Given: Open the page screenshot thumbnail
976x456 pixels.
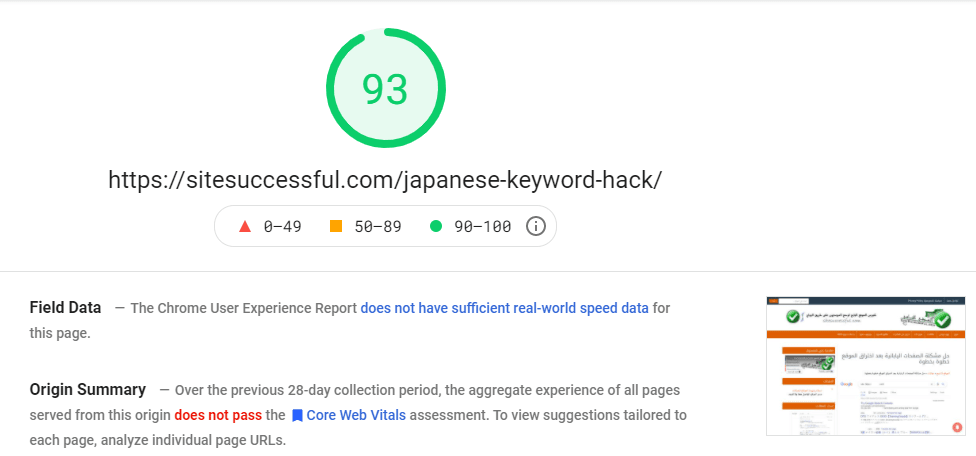Looking at the screenshot, I should [x=865, y=366].
